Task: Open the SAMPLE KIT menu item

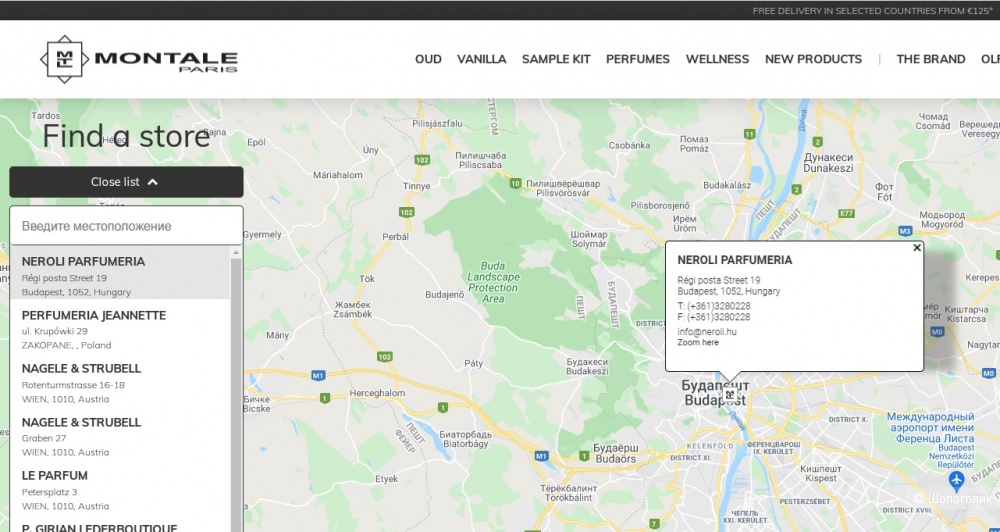Action: tap(556, 59)
